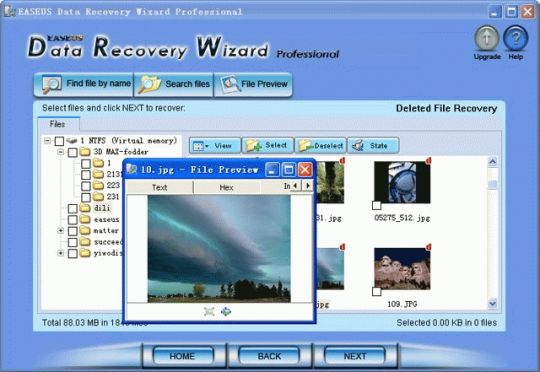The height and width of the screenshot is (372, 540).
Task: Switch to Hex tab in File Preview
Action: 226,187
